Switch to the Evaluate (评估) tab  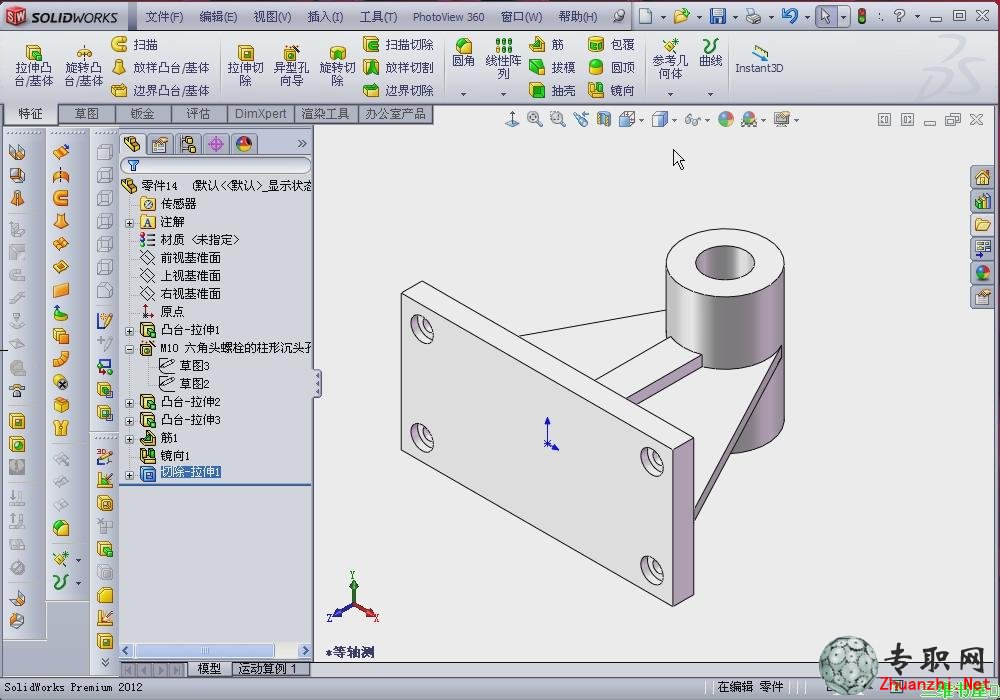(x=198, y=113)
